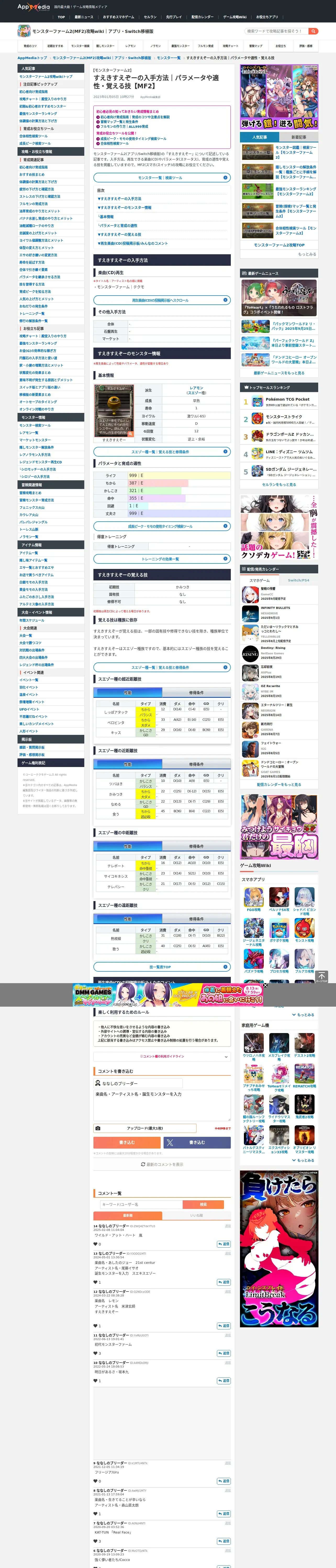336x1568 pixels.
Task: Open 再生楽曲(CD)の投稿掲示板へクロール button
Action: click(162, 300)
